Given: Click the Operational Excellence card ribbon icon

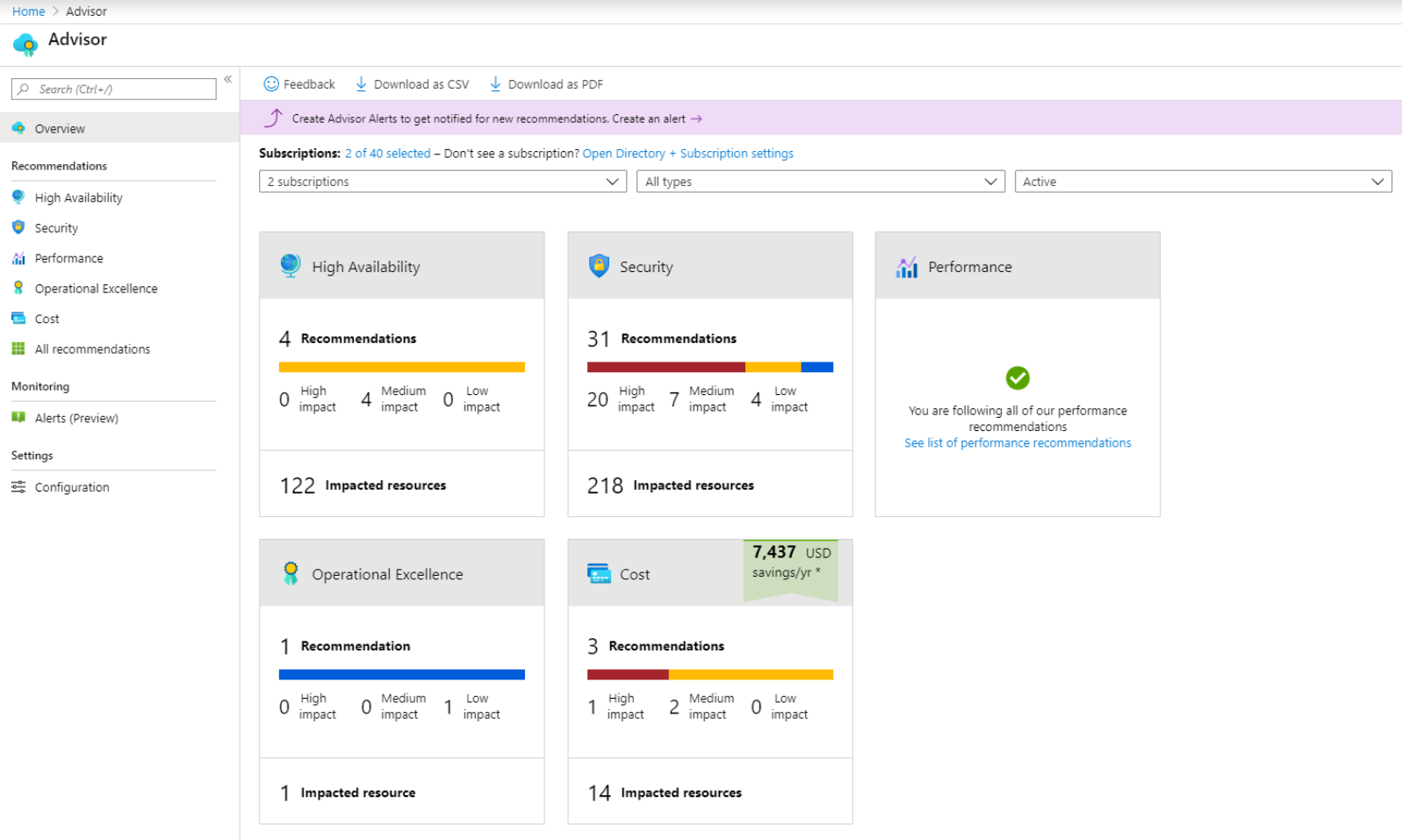Looking at the screenshot, I should click(x=291, y=573).
